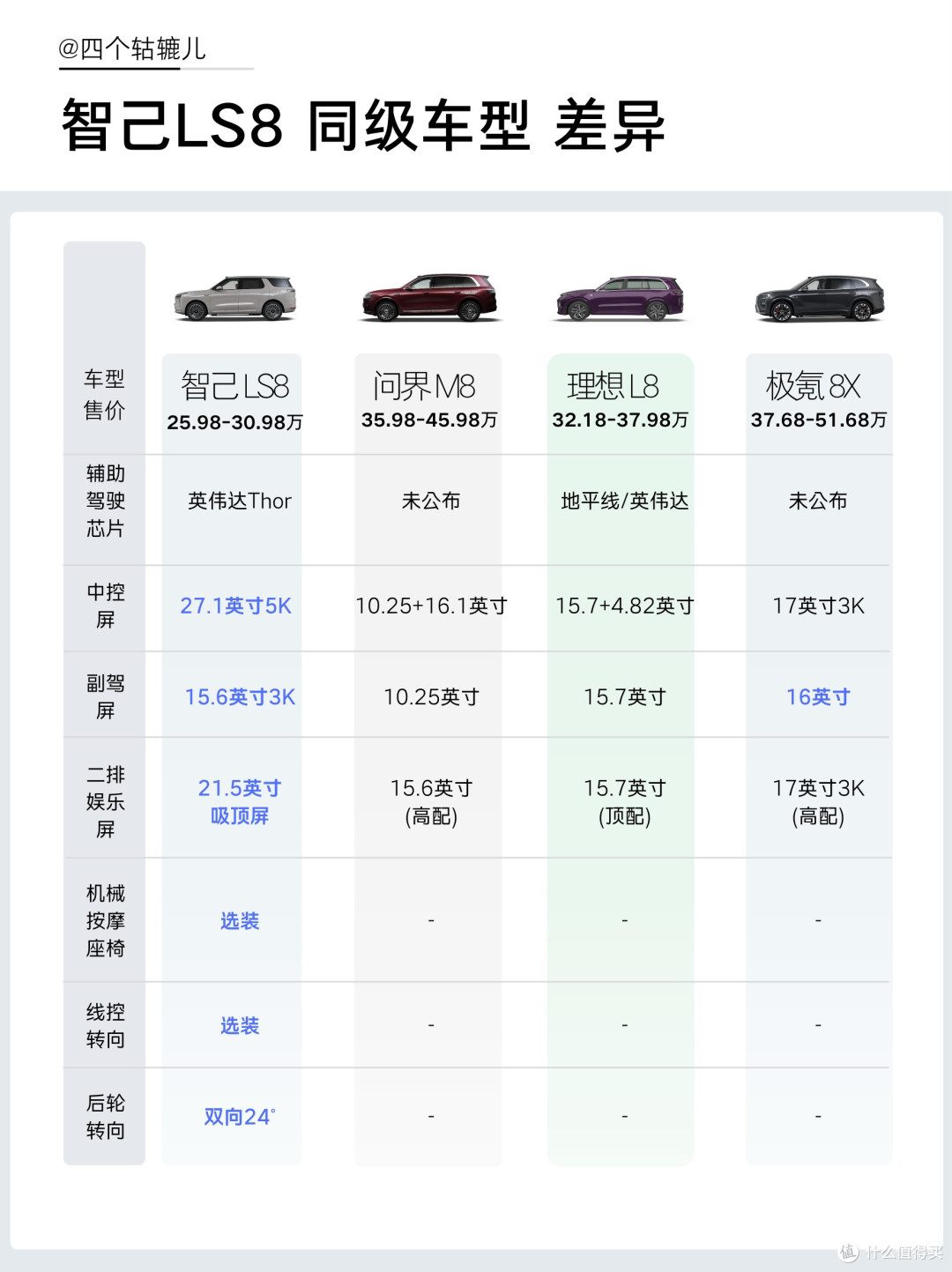The image size is (952, 1272).
Task: Select the 极氪8X model name
Action: [x=813, y=386]
